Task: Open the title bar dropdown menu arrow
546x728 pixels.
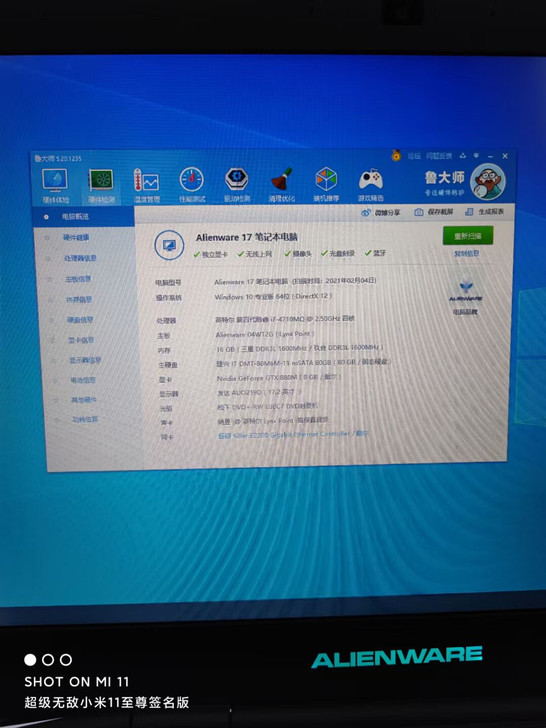Action: click(476, 156)
